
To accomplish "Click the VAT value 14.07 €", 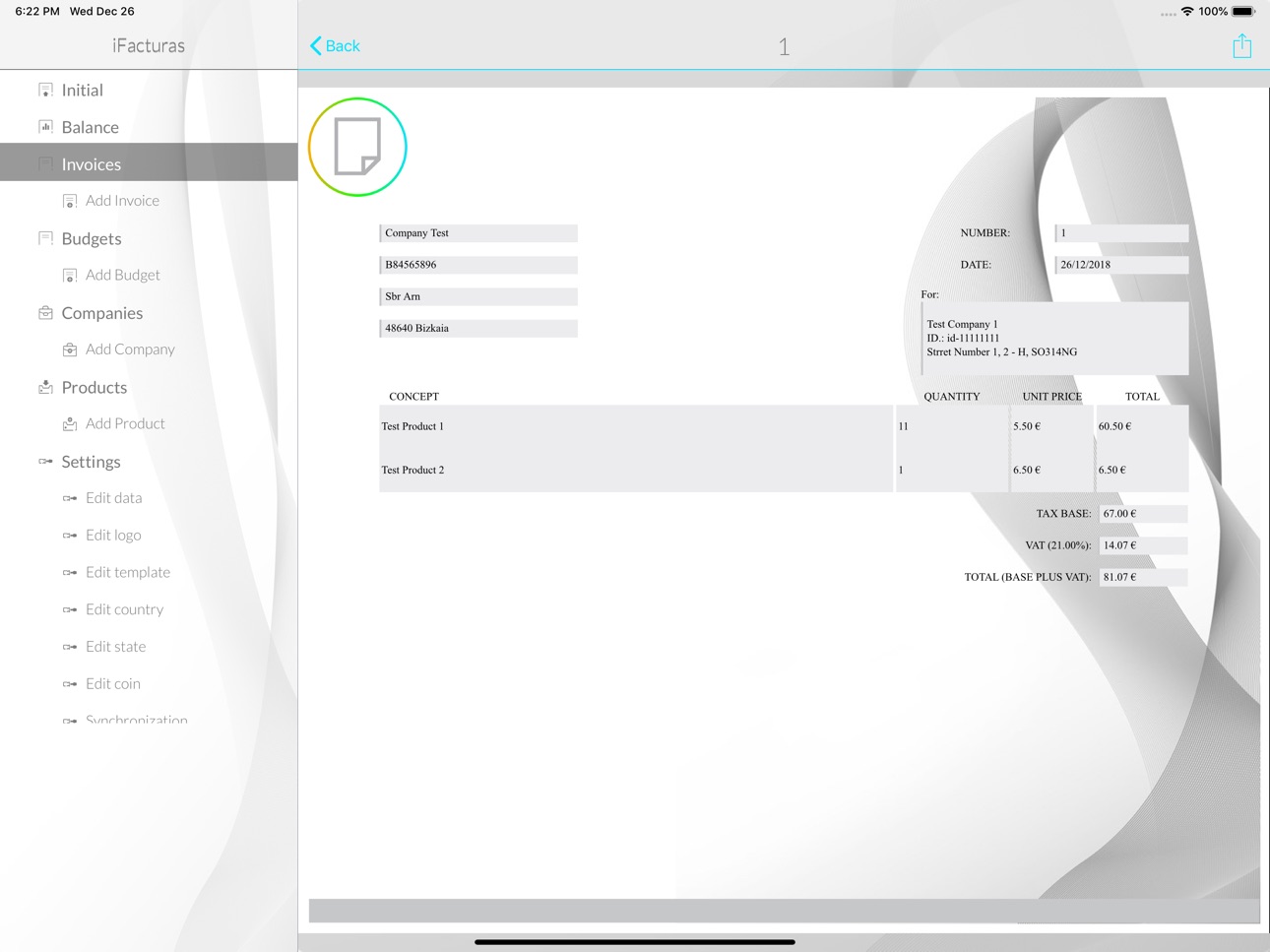I will tap(1143, 545).
